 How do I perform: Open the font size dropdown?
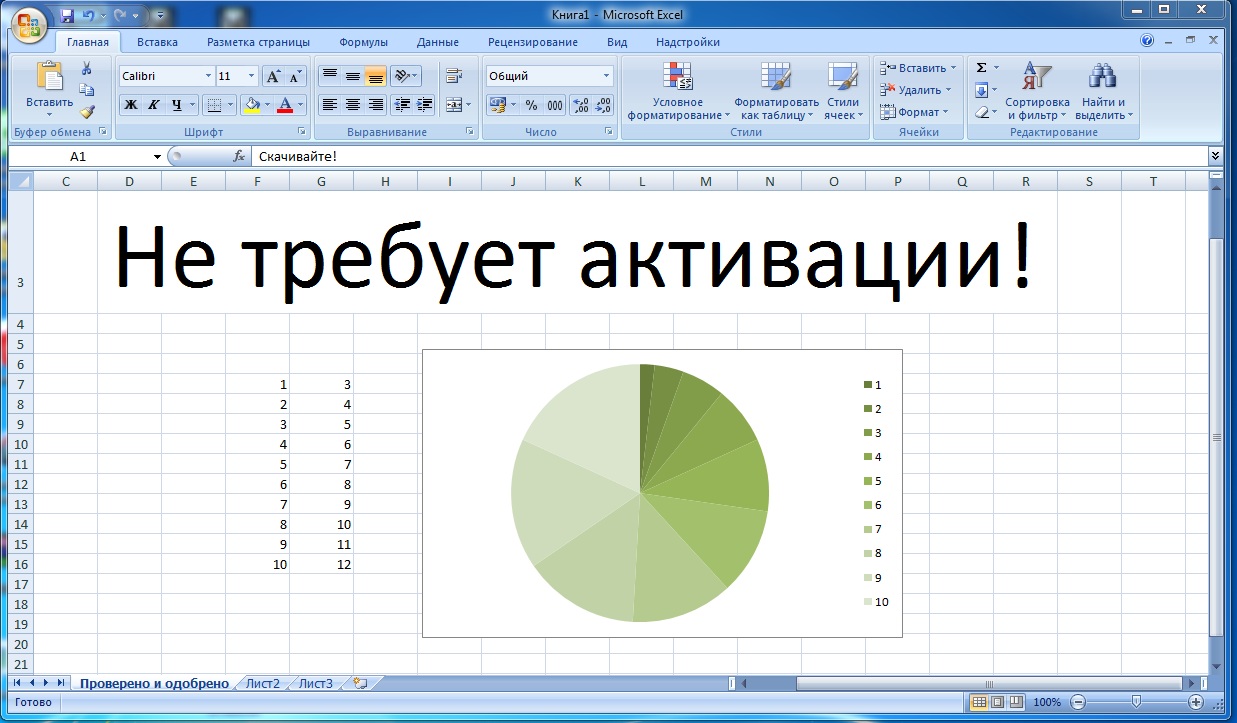click(x=250, y=75)
